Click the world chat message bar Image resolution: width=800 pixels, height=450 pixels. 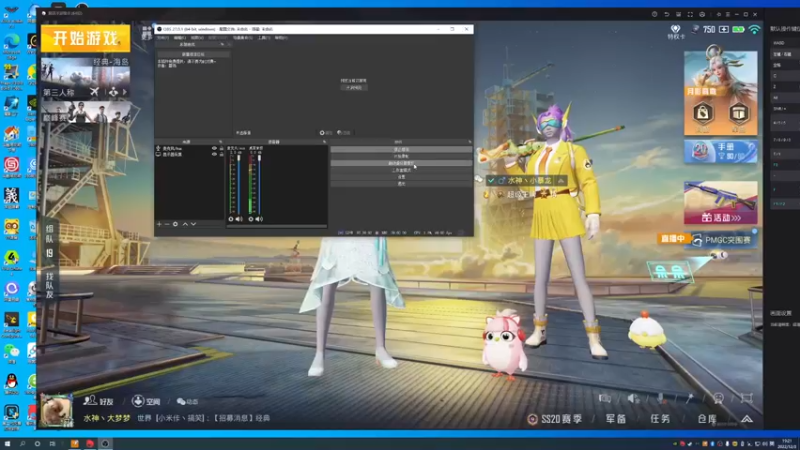pos(204,418)
